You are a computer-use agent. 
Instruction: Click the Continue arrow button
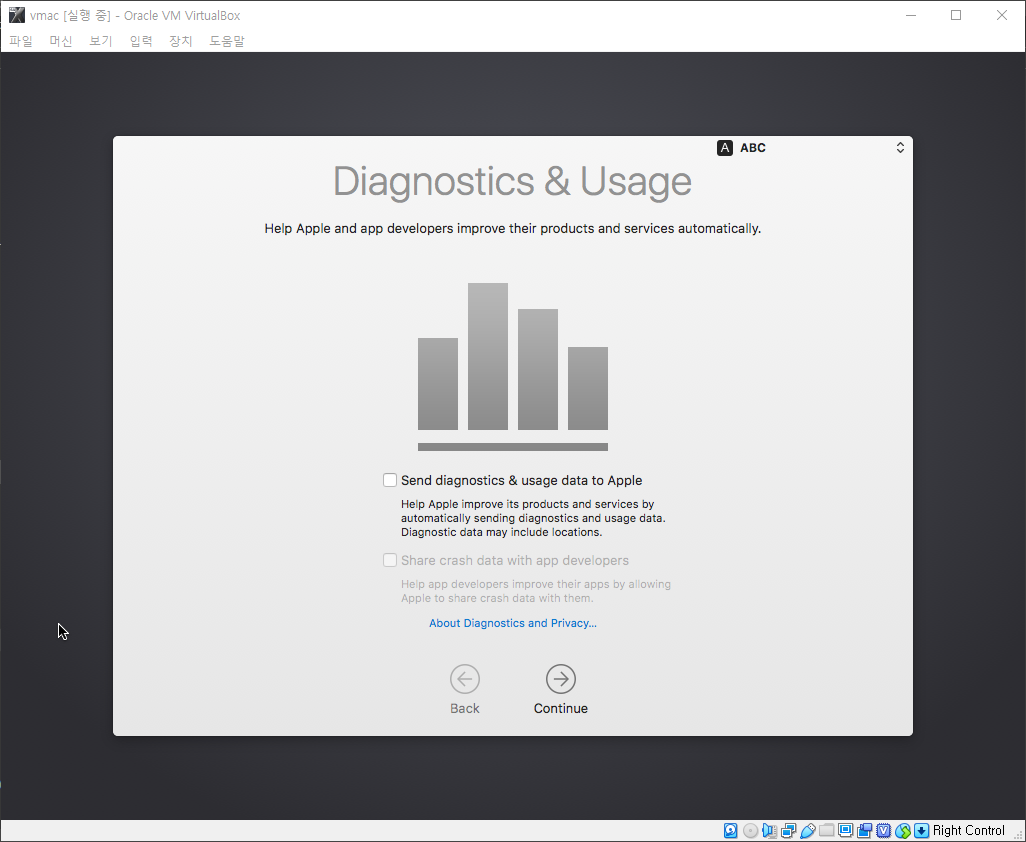point(561,679)
